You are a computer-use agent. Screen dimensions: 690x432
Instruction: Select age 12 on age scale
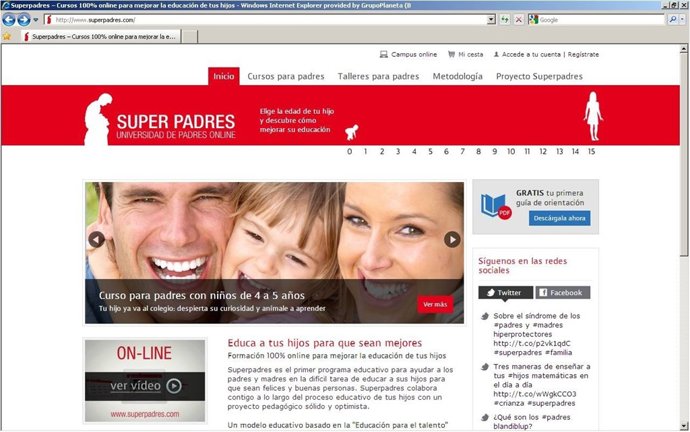click(543, 152)
